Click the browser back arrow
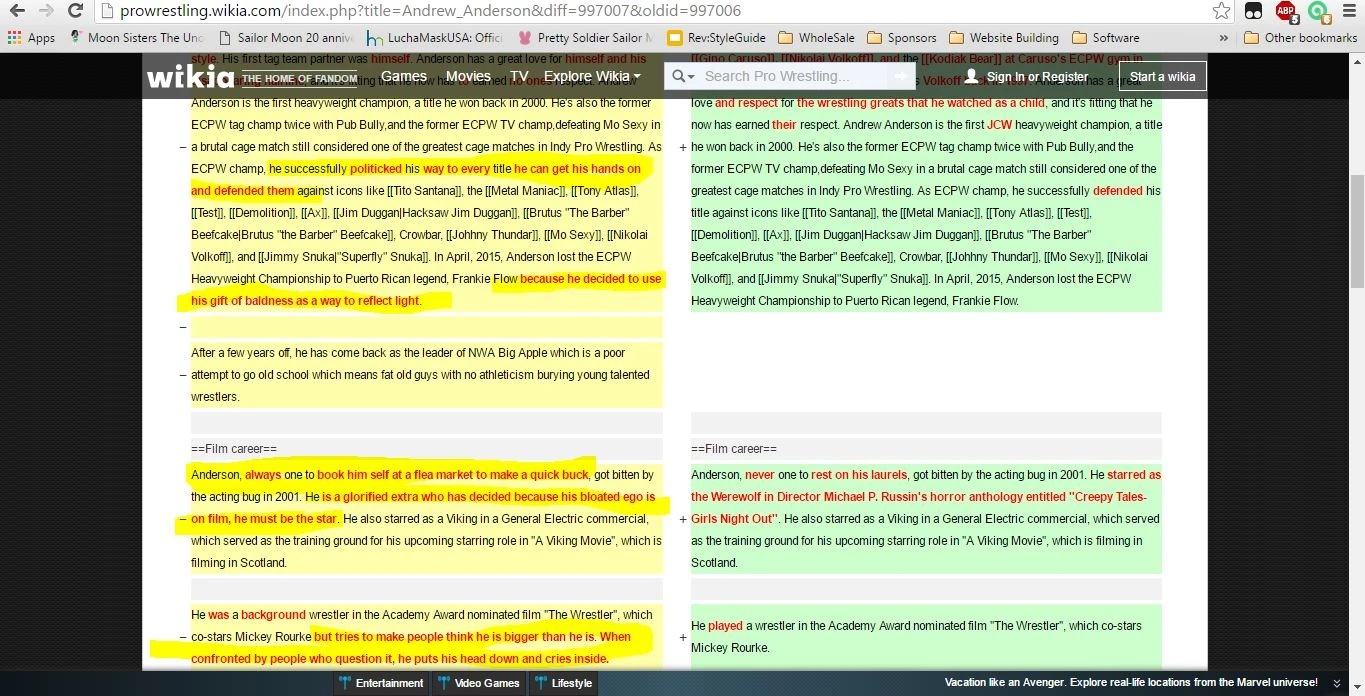 coord(16,11)
